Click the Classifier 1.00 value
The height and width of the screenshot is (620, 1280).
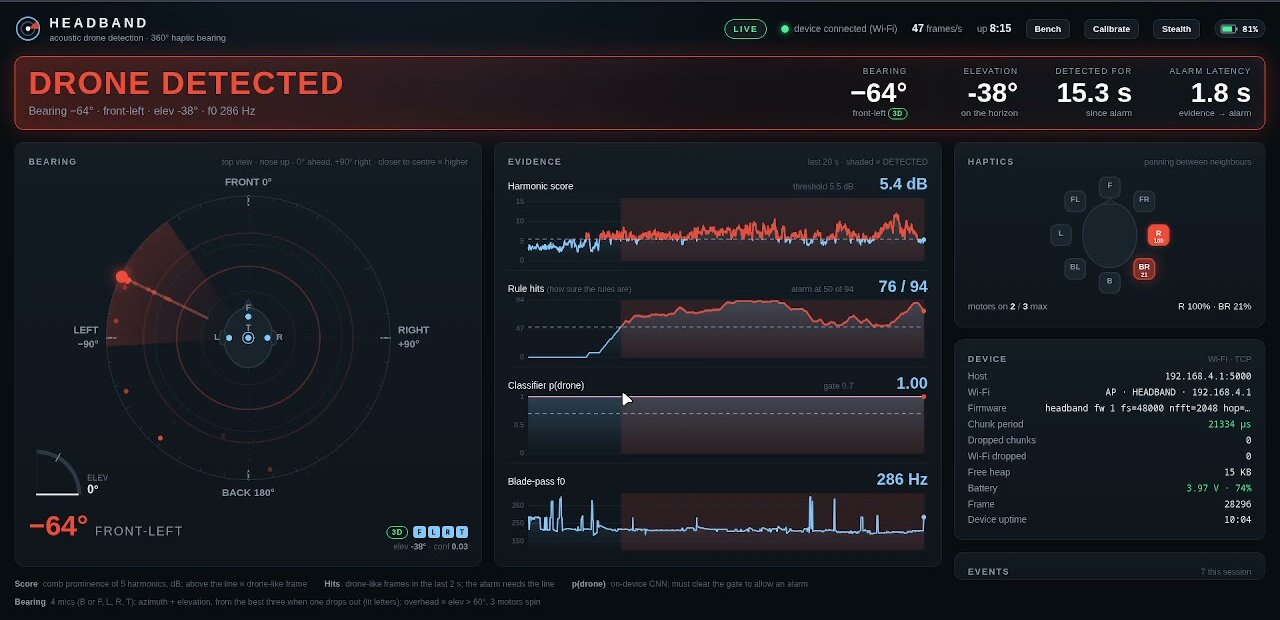912,384
